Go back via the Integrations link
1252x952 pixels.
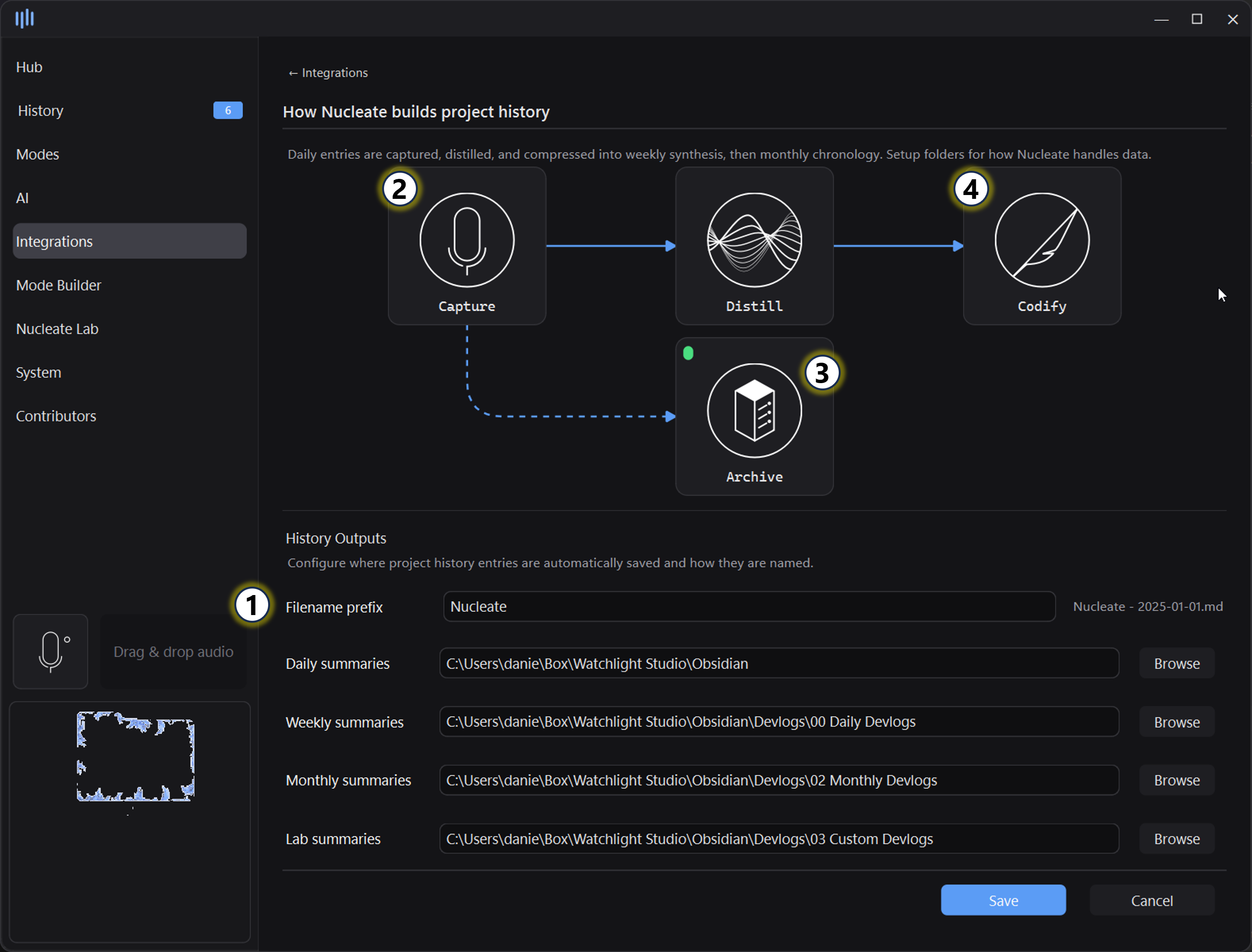tap(328, 73)
